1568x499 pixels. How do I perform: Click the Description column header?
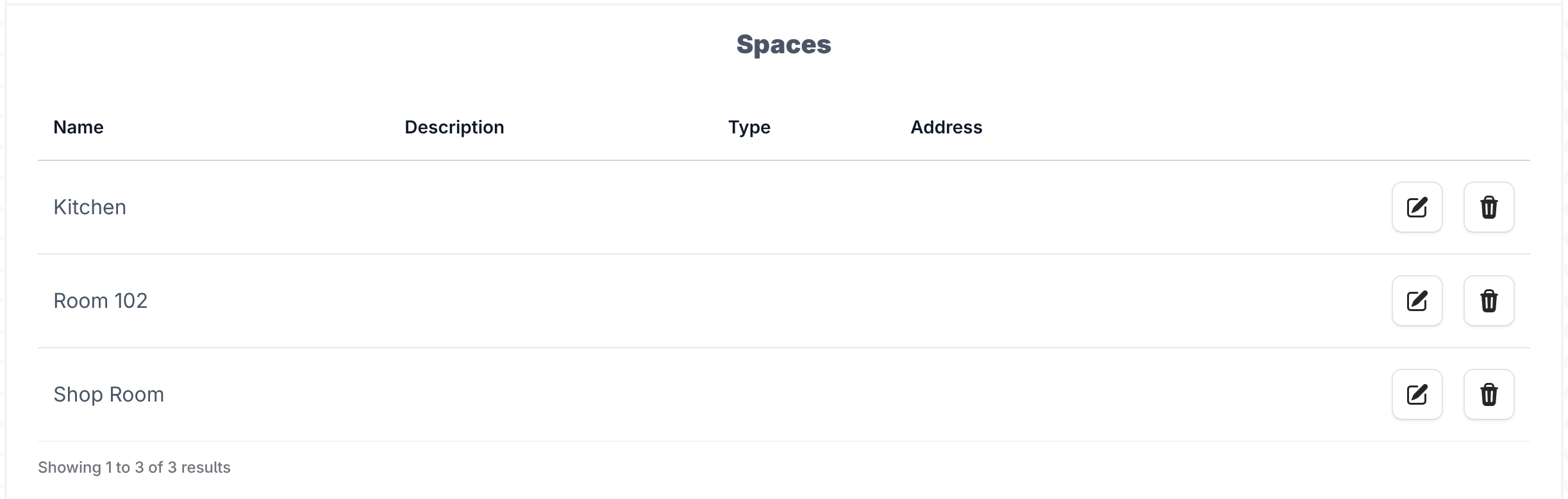coord(454,127)
